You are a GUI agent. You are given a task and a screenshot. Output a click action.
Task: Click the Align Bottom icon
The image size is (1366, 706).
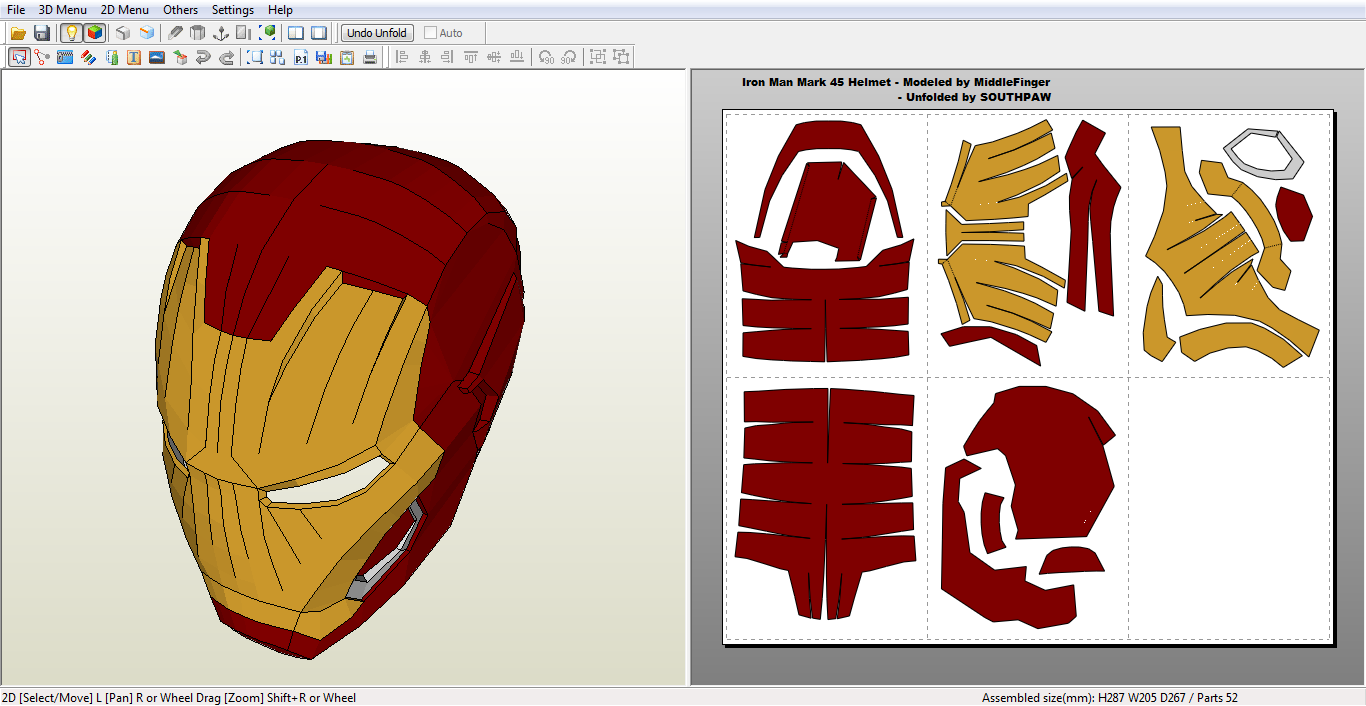point(517,57)
